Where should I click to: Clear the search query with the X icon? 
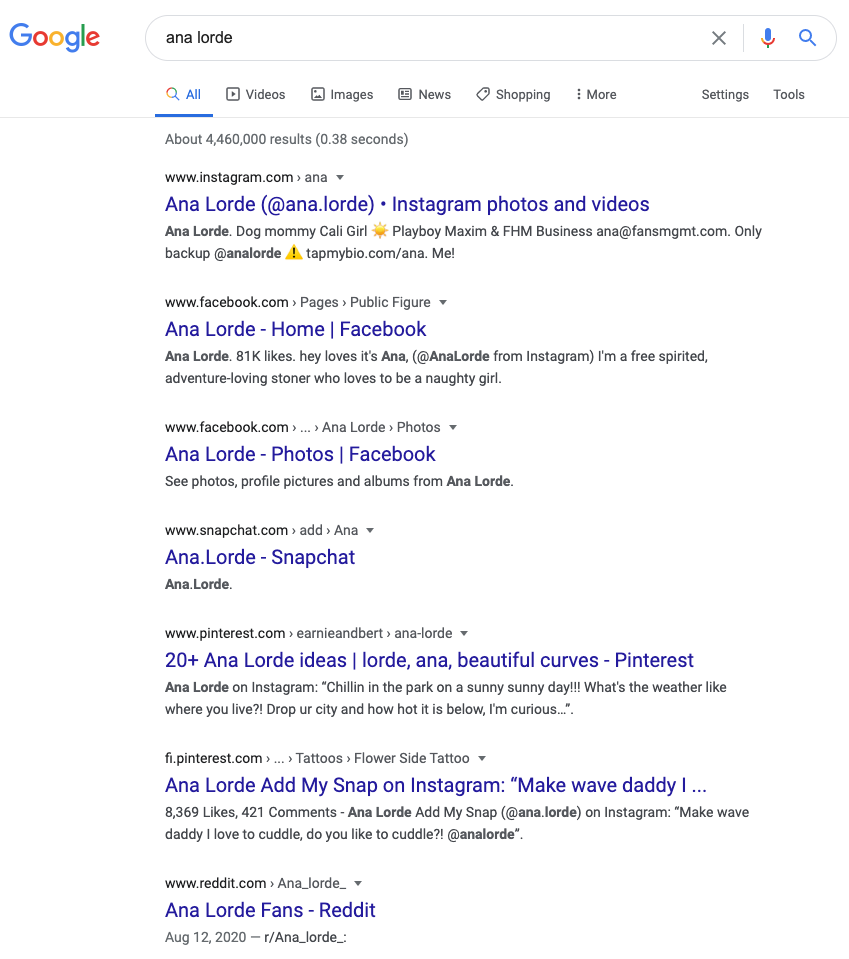tap(719, 37)
